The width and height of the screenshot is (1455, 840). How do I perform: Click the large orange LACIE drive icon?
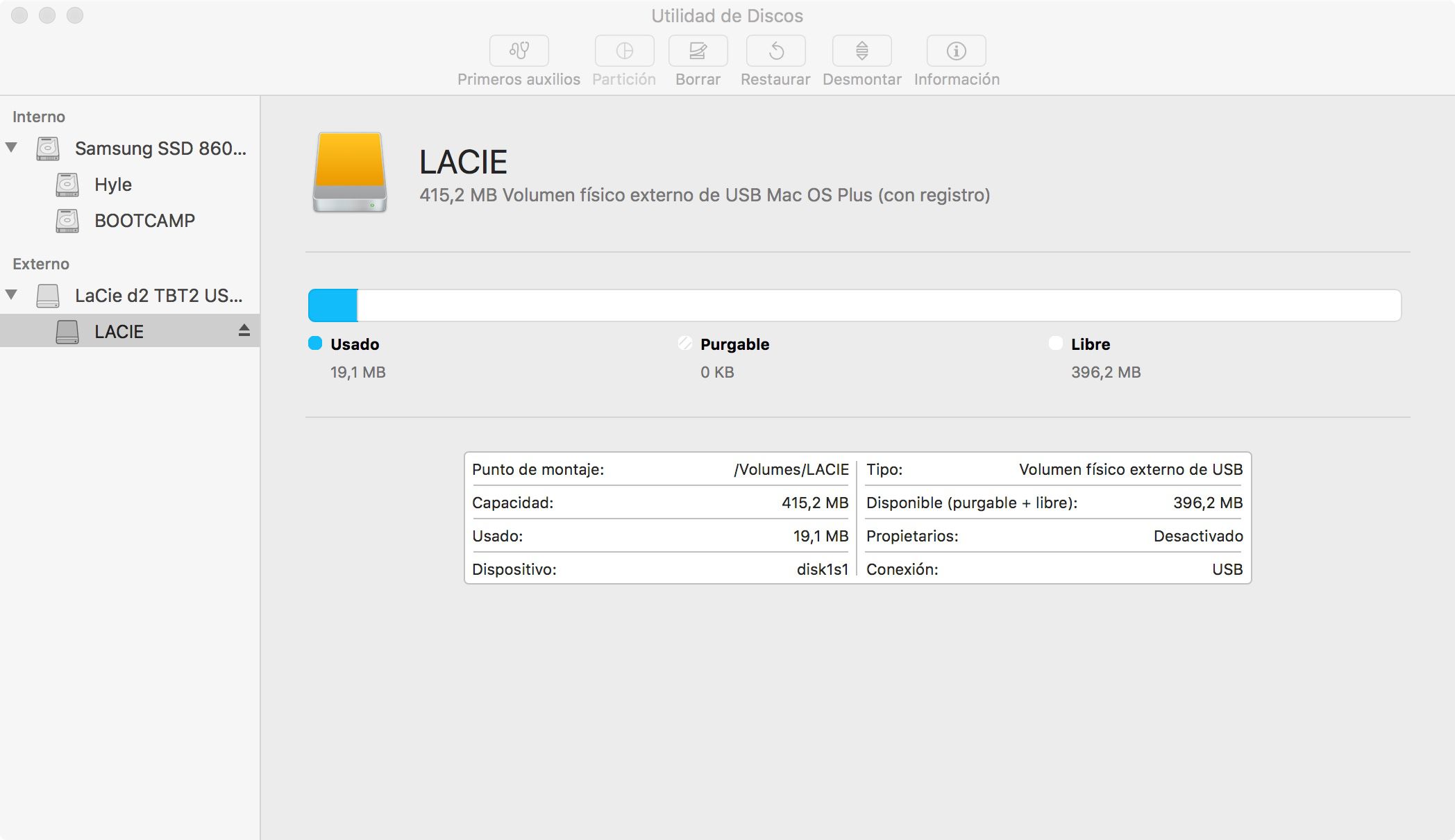point(350,172)
